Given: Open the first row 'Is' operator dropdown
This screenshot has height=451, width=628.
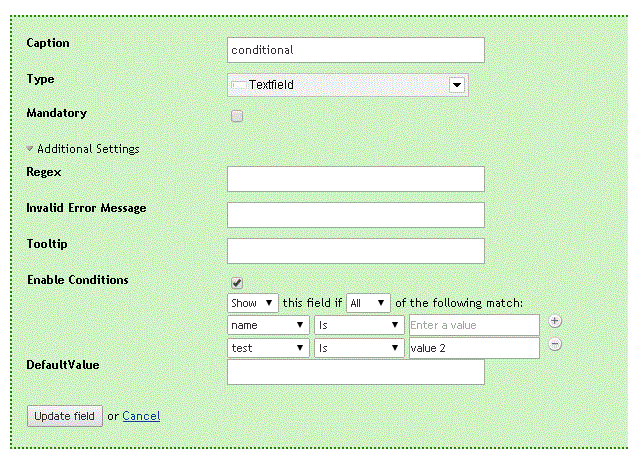Looking at the screenshot, I should click(358, 325).
